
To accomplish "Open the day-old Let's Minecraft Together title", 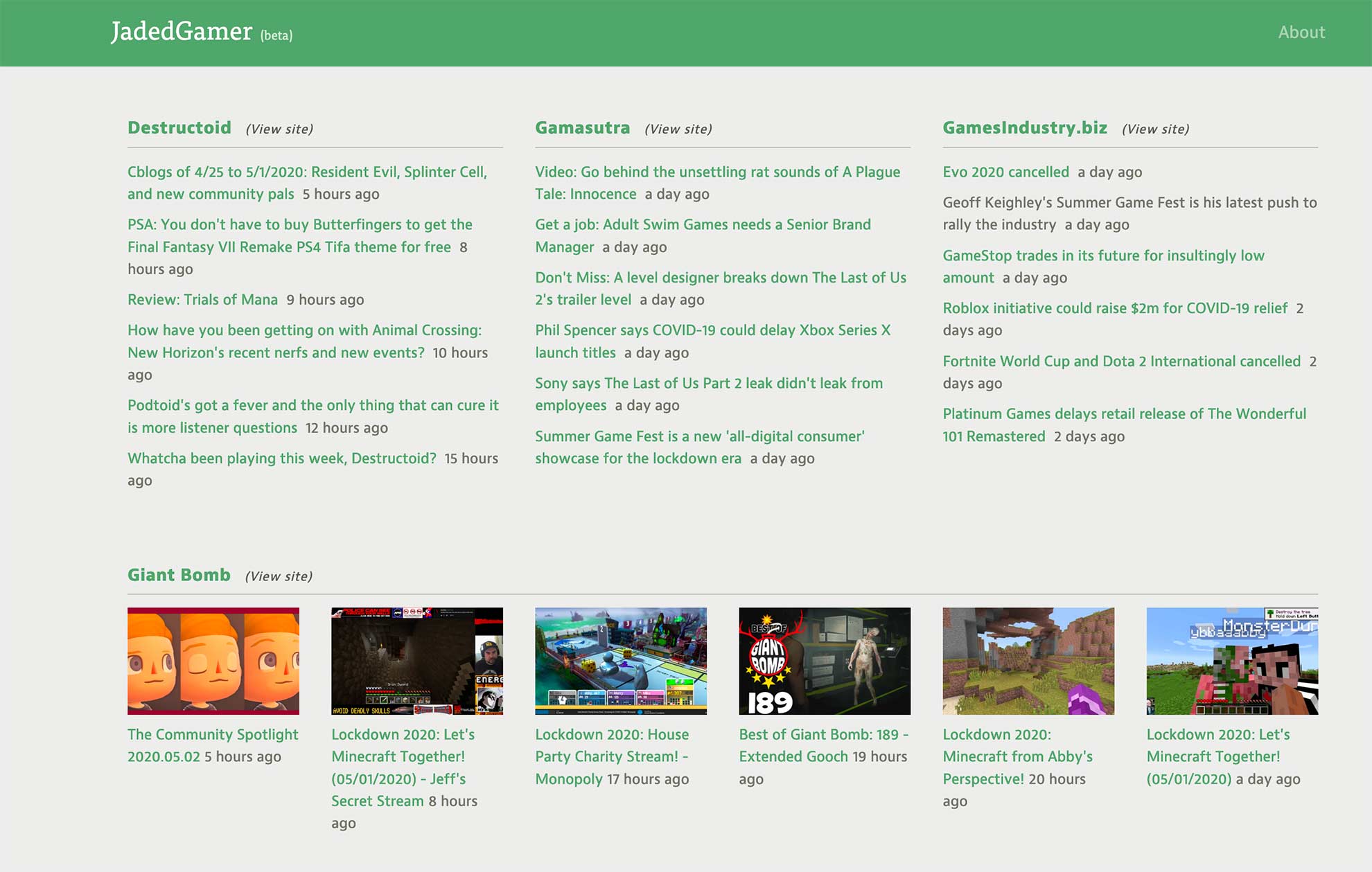I will coord(1218,756).
